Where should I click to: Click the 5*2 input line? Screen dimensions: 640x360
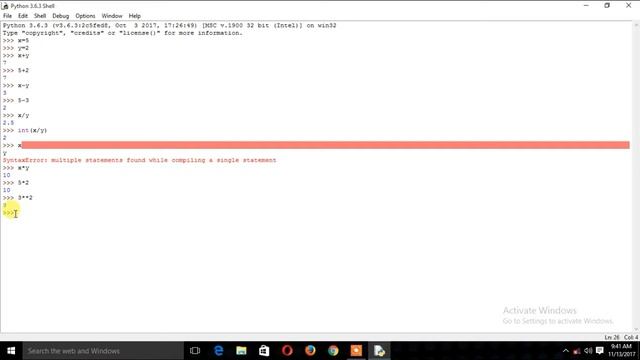[x=16, y=183]
